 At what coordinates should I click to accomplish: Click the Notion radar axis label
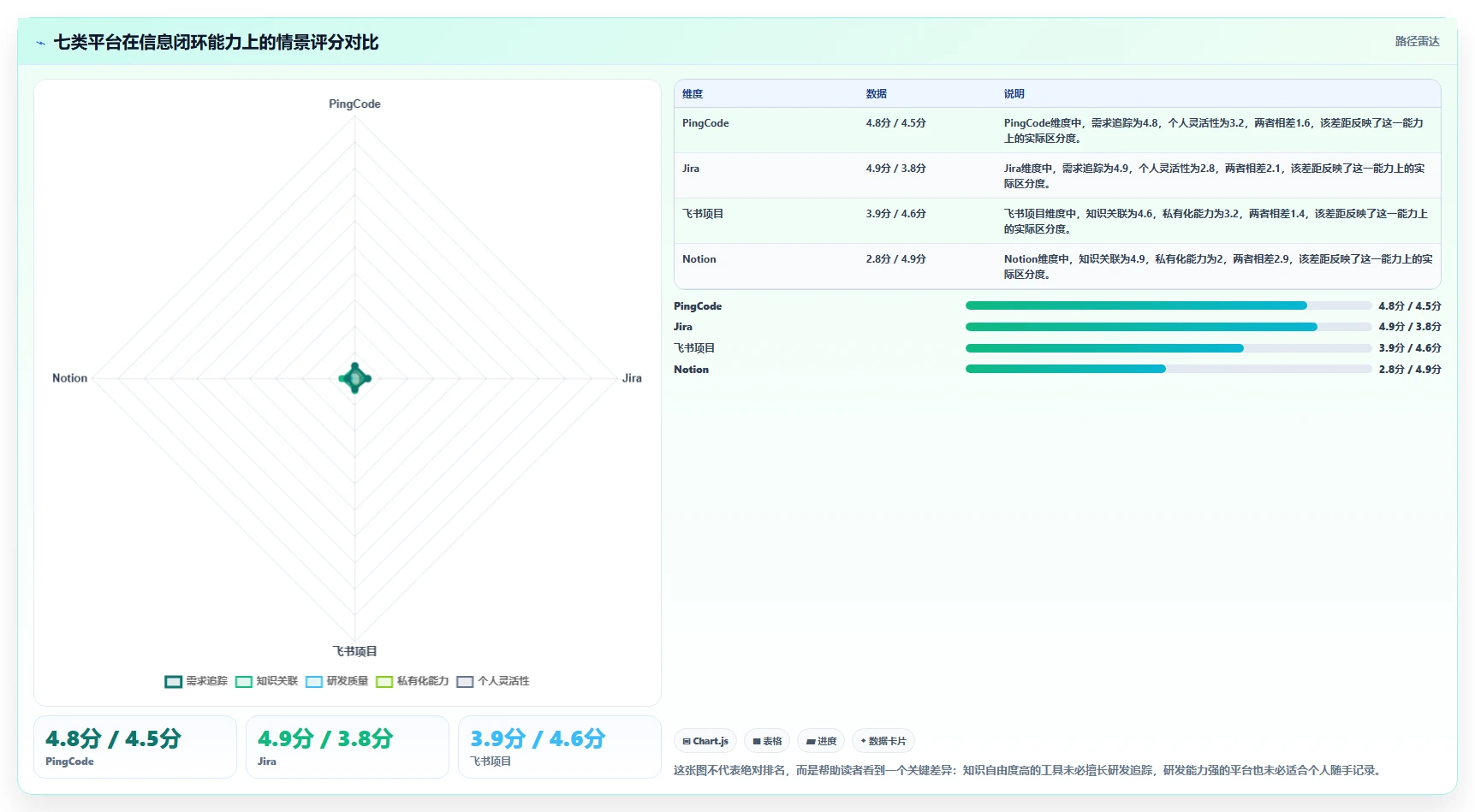click(69, 378)
